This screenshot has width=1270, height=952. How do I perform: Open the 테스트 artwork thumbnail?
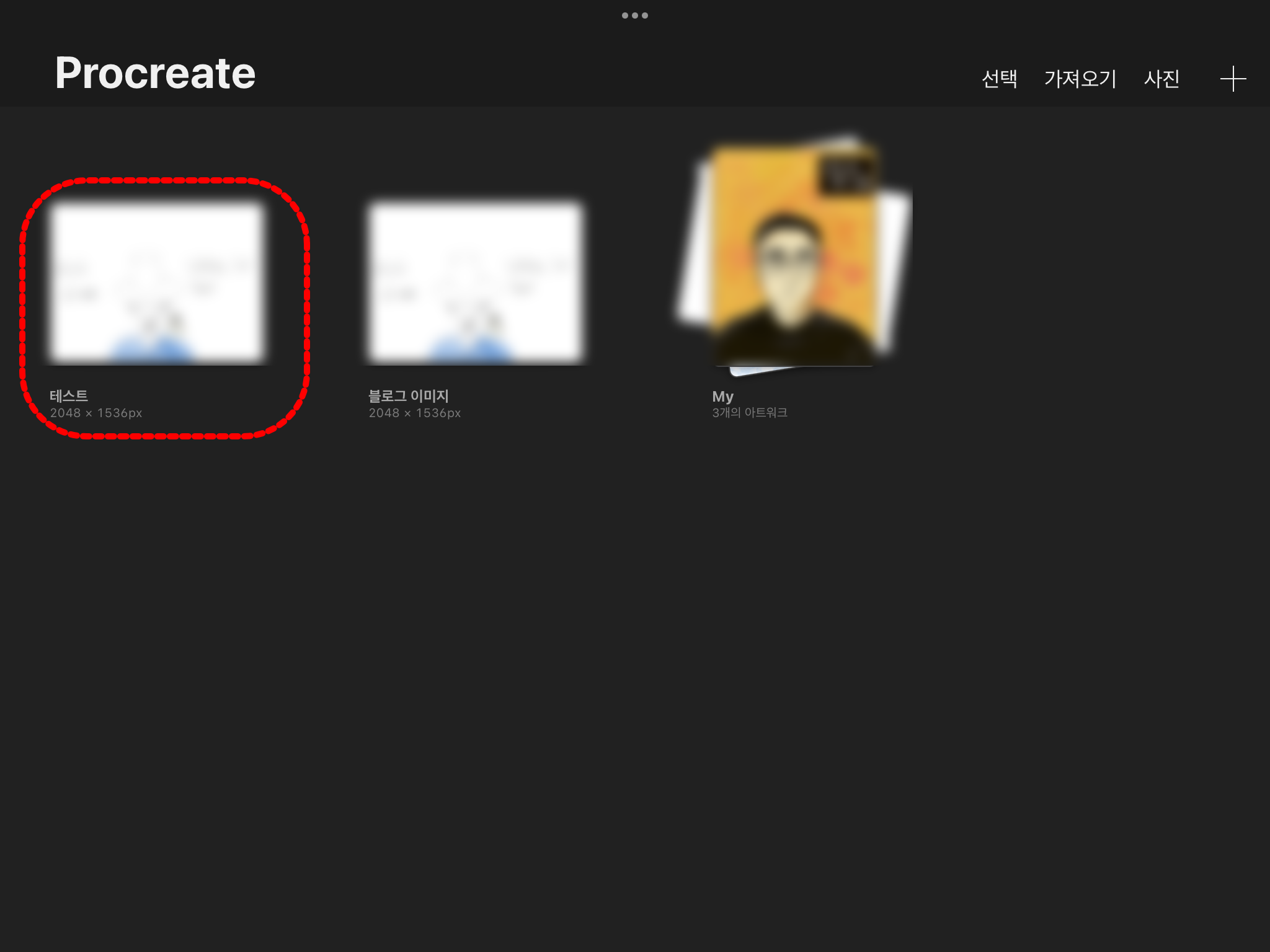[x=158, y=282]
